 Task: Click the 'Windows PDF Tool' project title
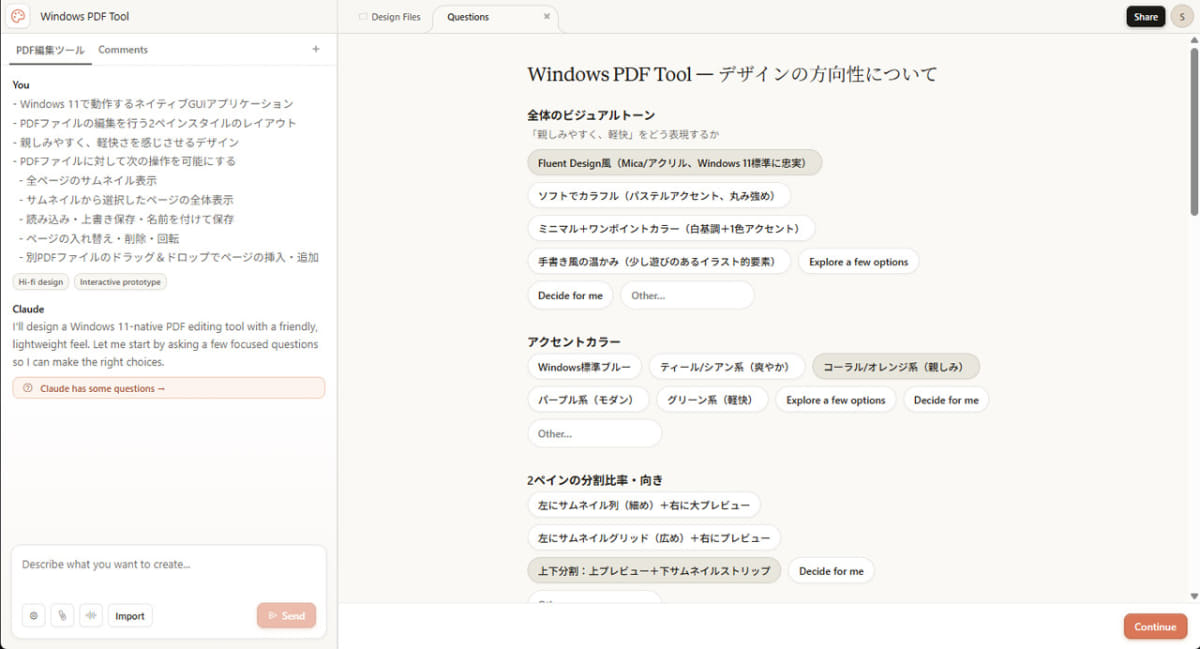coord(85,16)
